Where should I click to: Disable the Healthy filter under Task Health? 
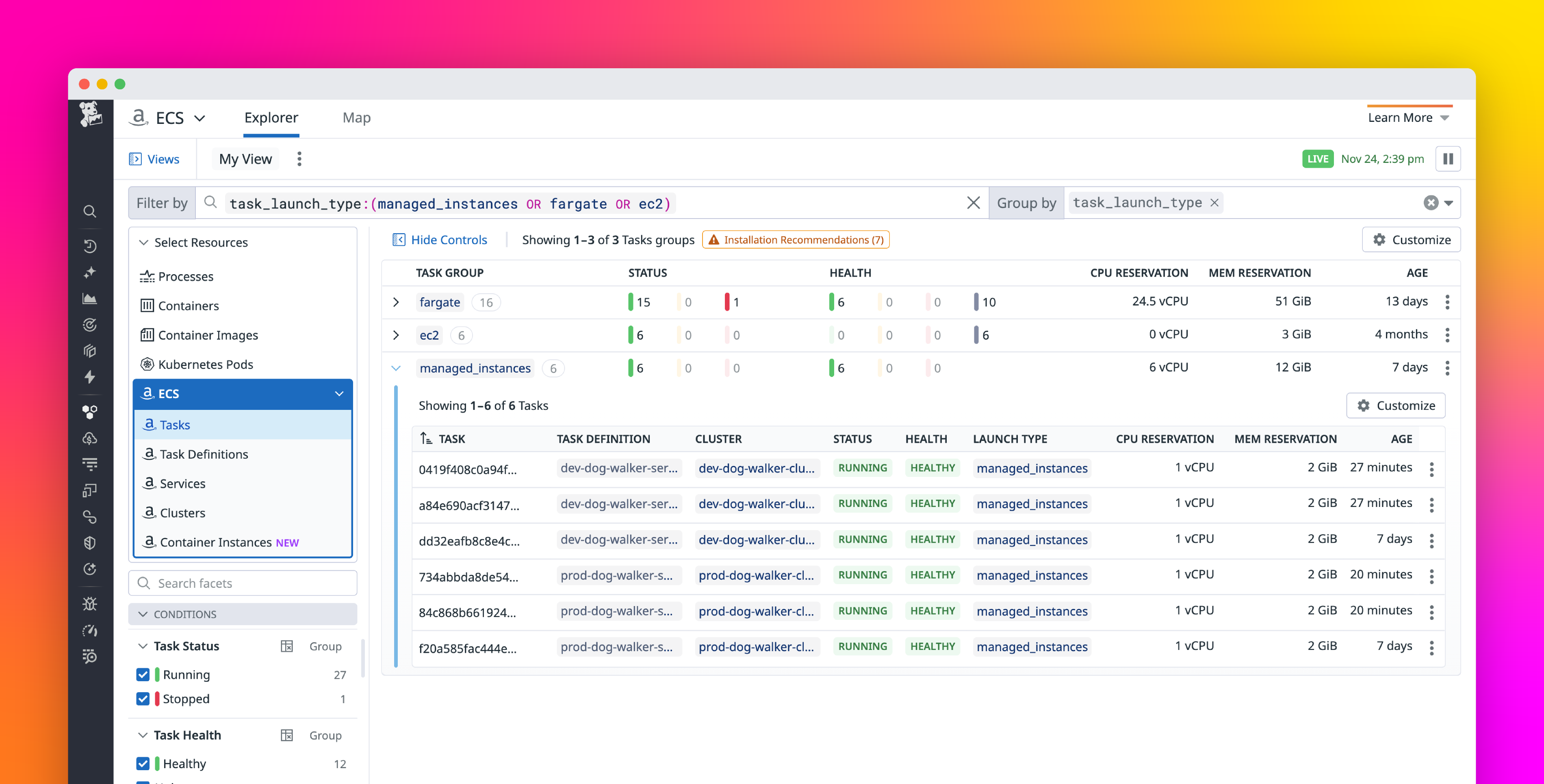(x=143, y=763)
